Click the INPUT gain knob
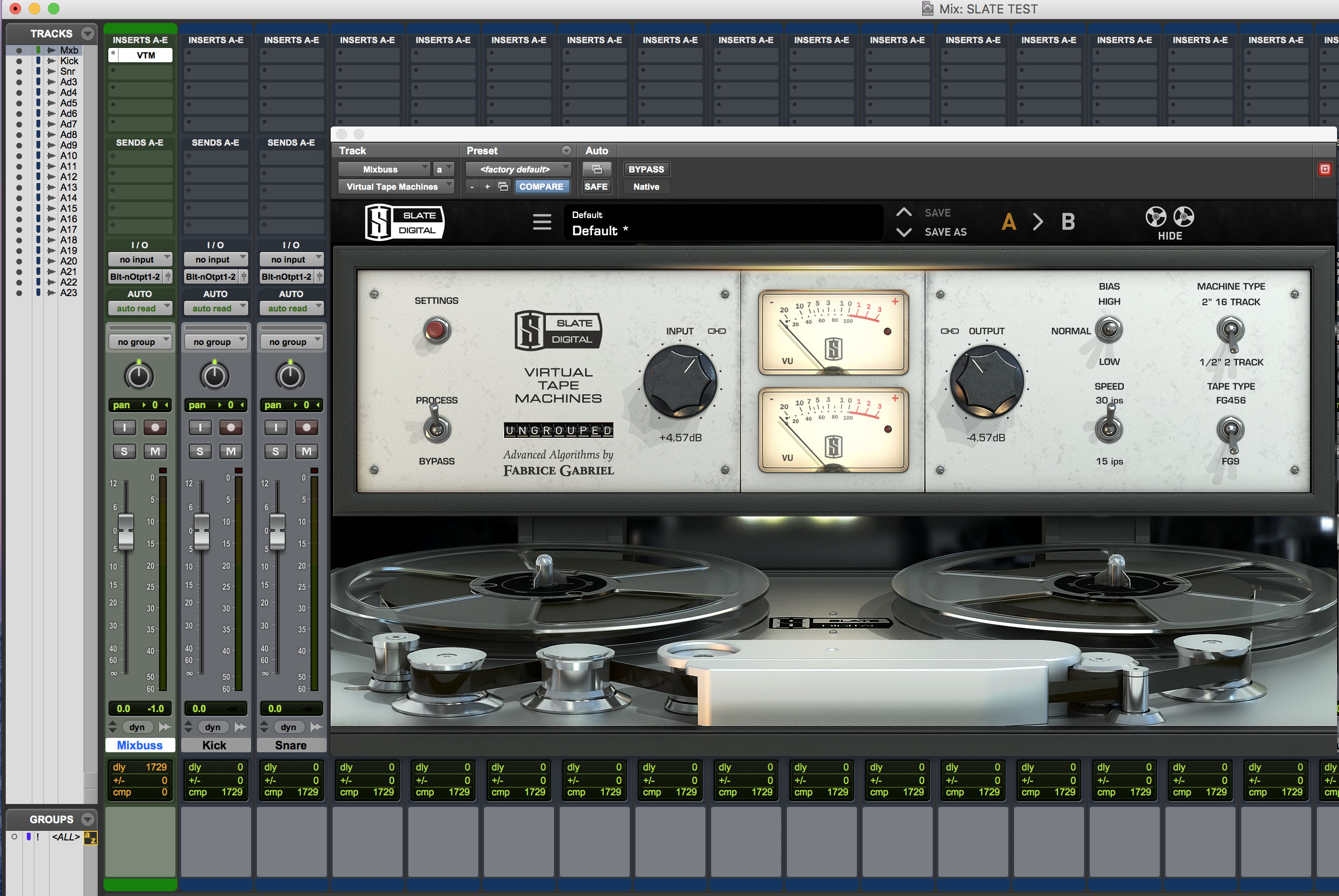 (x=680, y=381)
